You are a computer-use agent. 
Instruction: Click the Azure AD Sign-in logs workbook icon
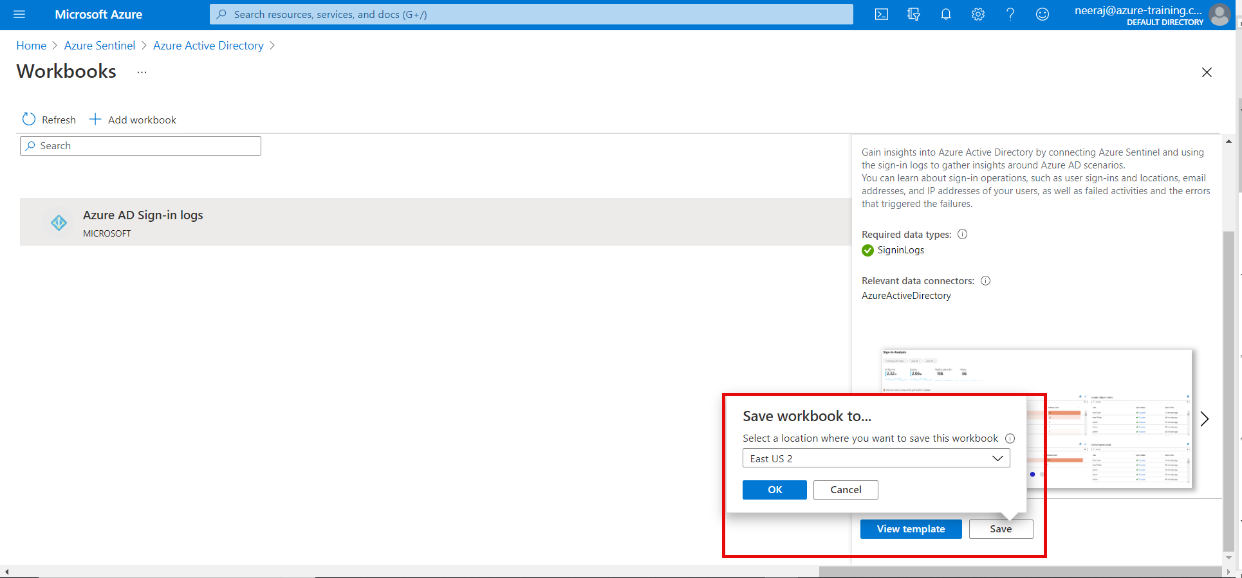59,223
